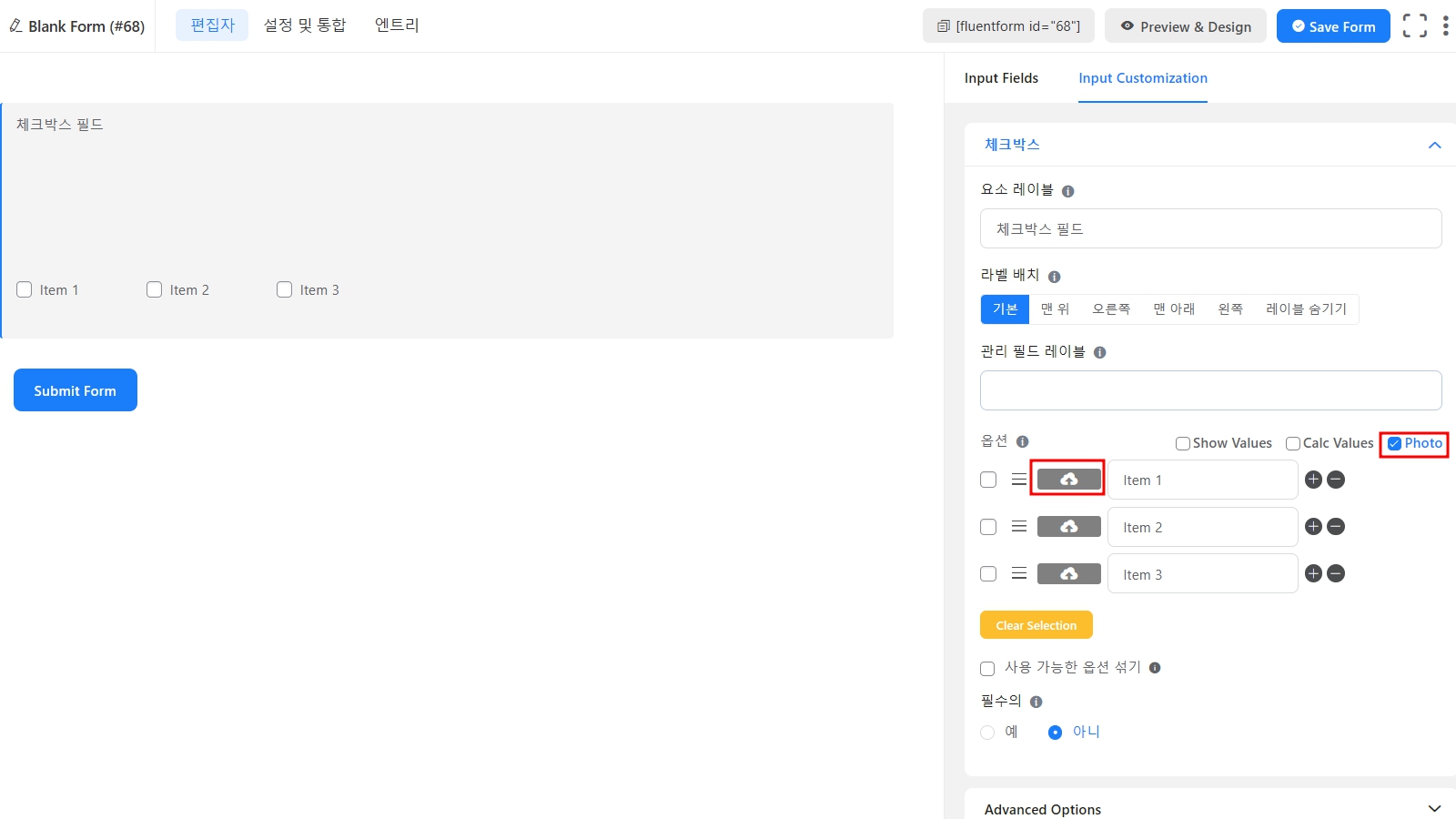Click drag handle of Item 3 option

coord(1019,573)
